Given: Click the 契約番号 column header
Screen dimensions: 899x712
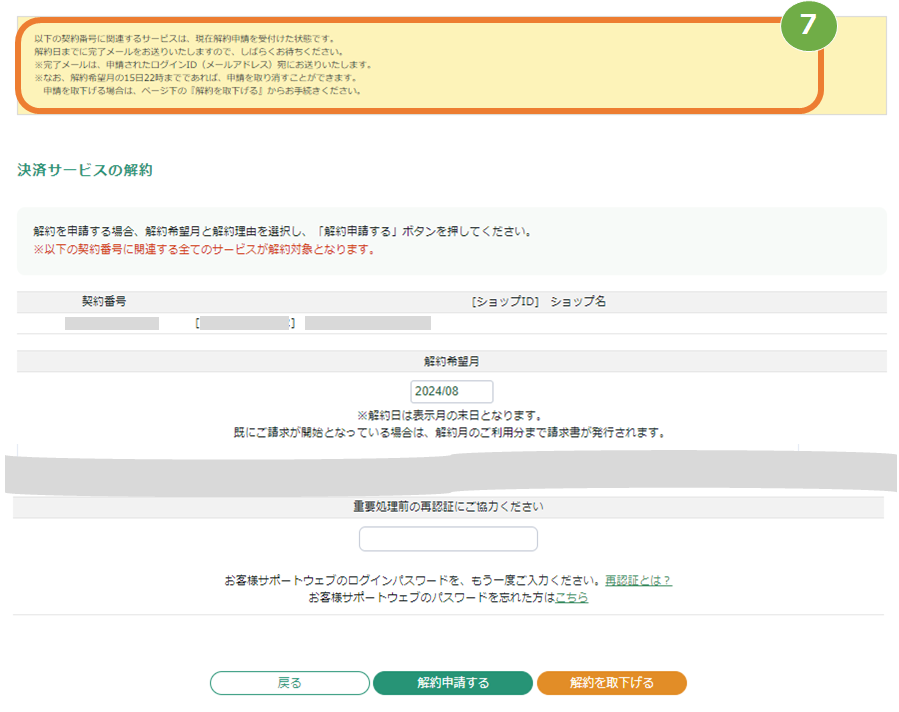Looking at the screenshot, I should click(104, 302).
